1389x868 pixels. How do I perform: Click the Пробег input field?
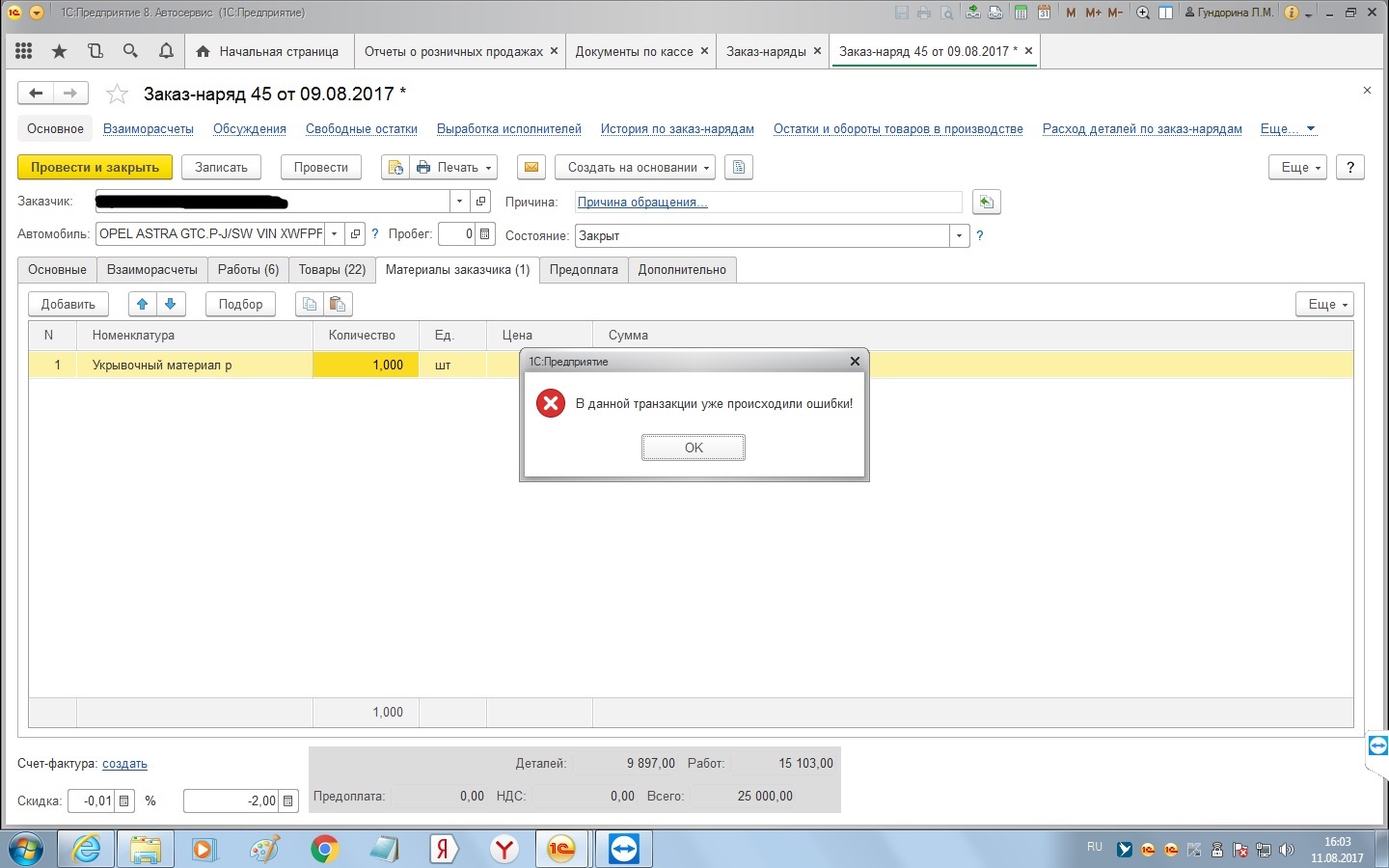457,234
